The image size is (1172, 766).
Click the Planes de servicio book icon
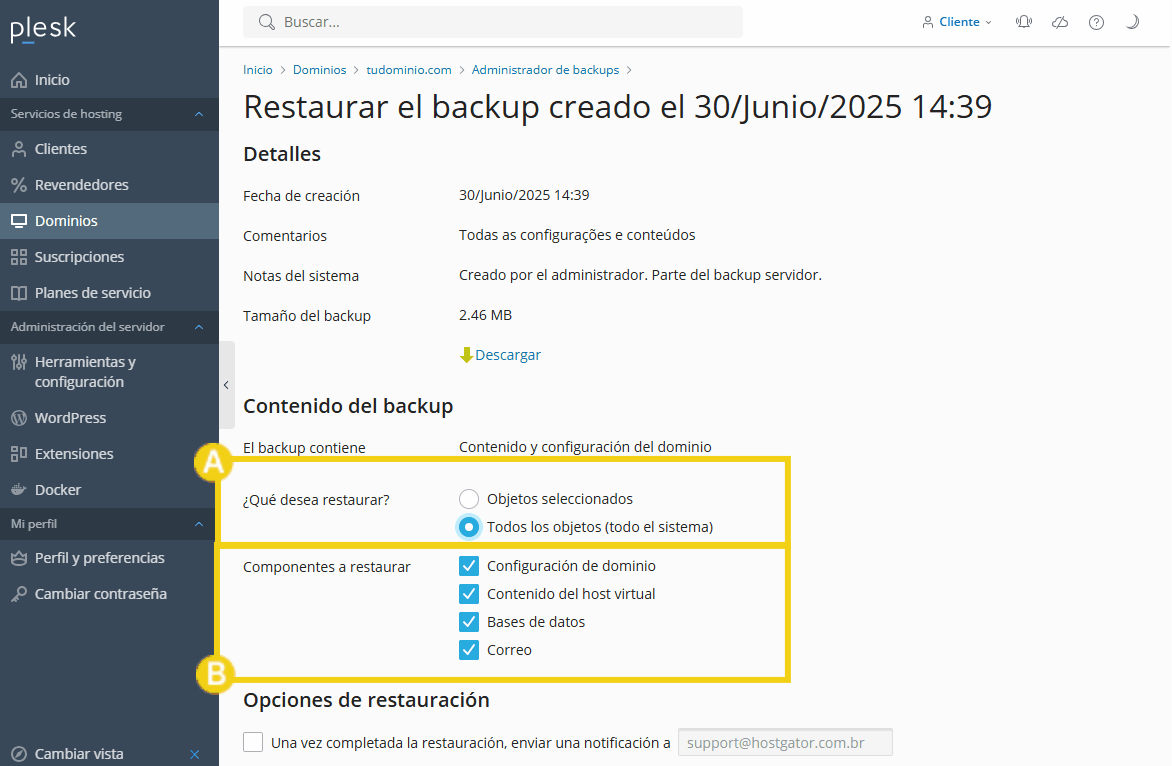tap(19, 293)
